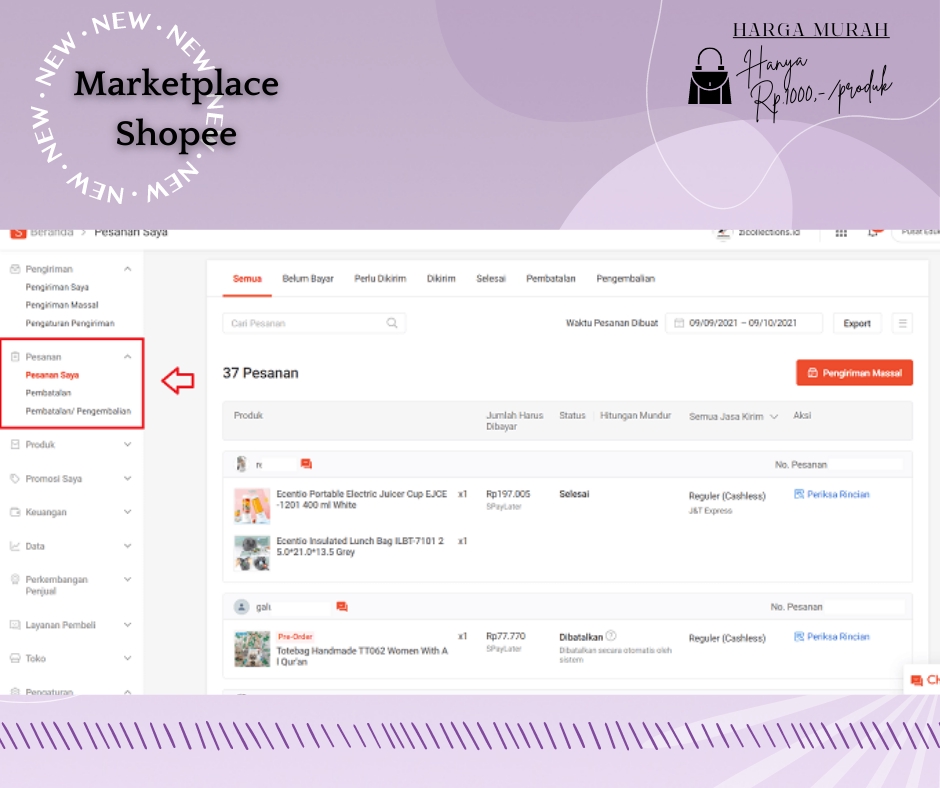
Task: Click the Perkembangan Penjual sidebar icon
Action: coord(16,579)
